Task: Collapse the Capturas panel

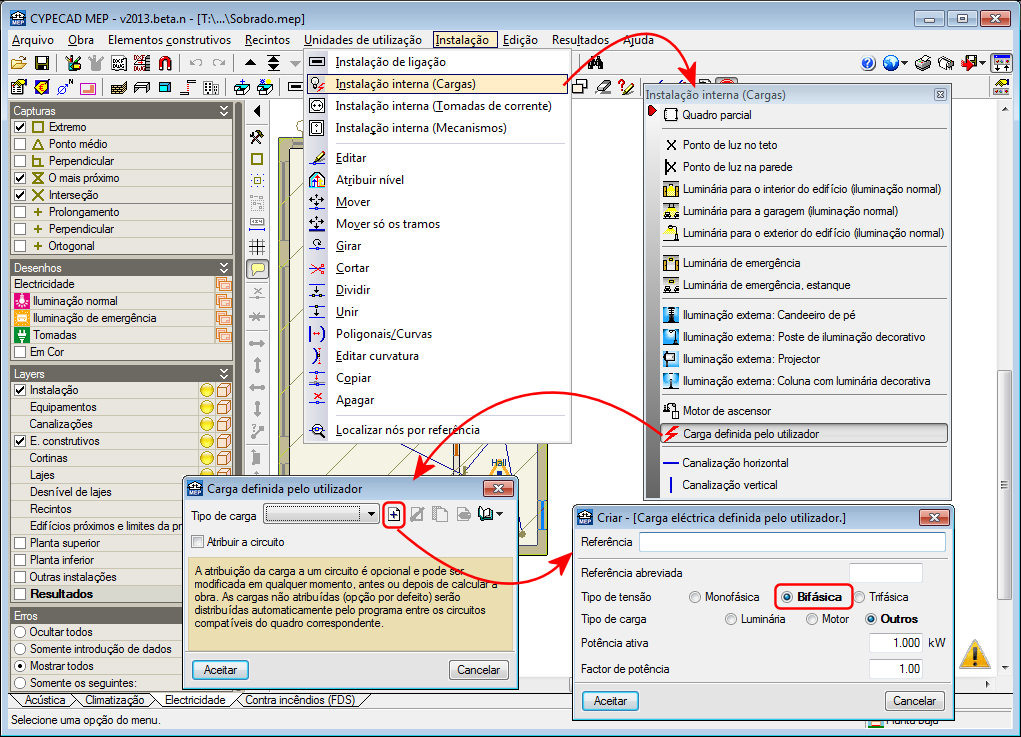Action: coord(224,111)
